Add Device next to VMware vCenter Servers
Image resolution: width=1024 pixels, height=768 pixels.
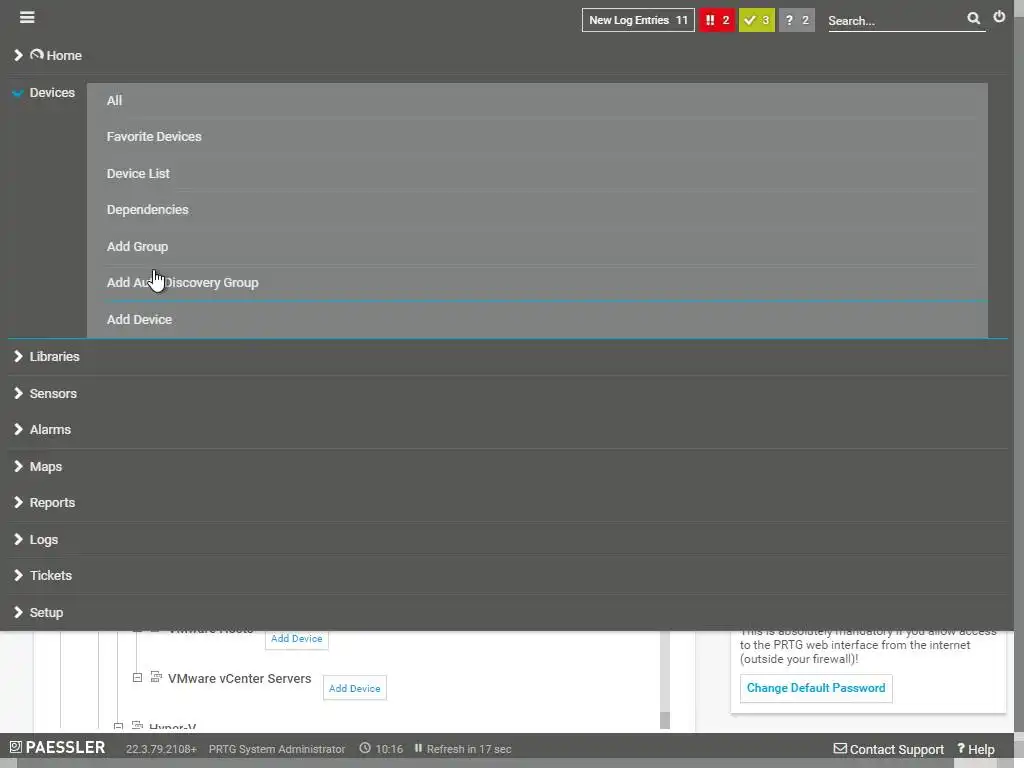tap(355, 688)
